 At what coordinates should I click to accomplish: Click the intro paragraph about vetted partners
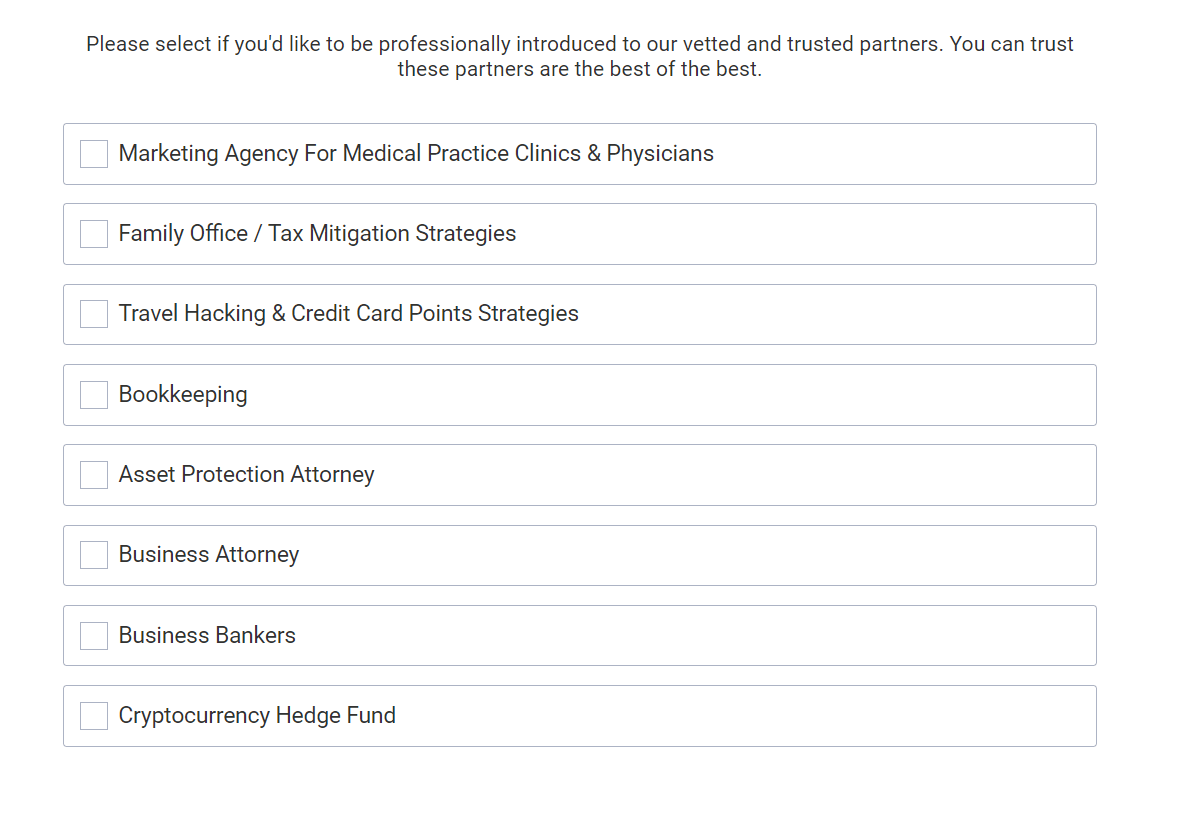(x=580, y=57)
